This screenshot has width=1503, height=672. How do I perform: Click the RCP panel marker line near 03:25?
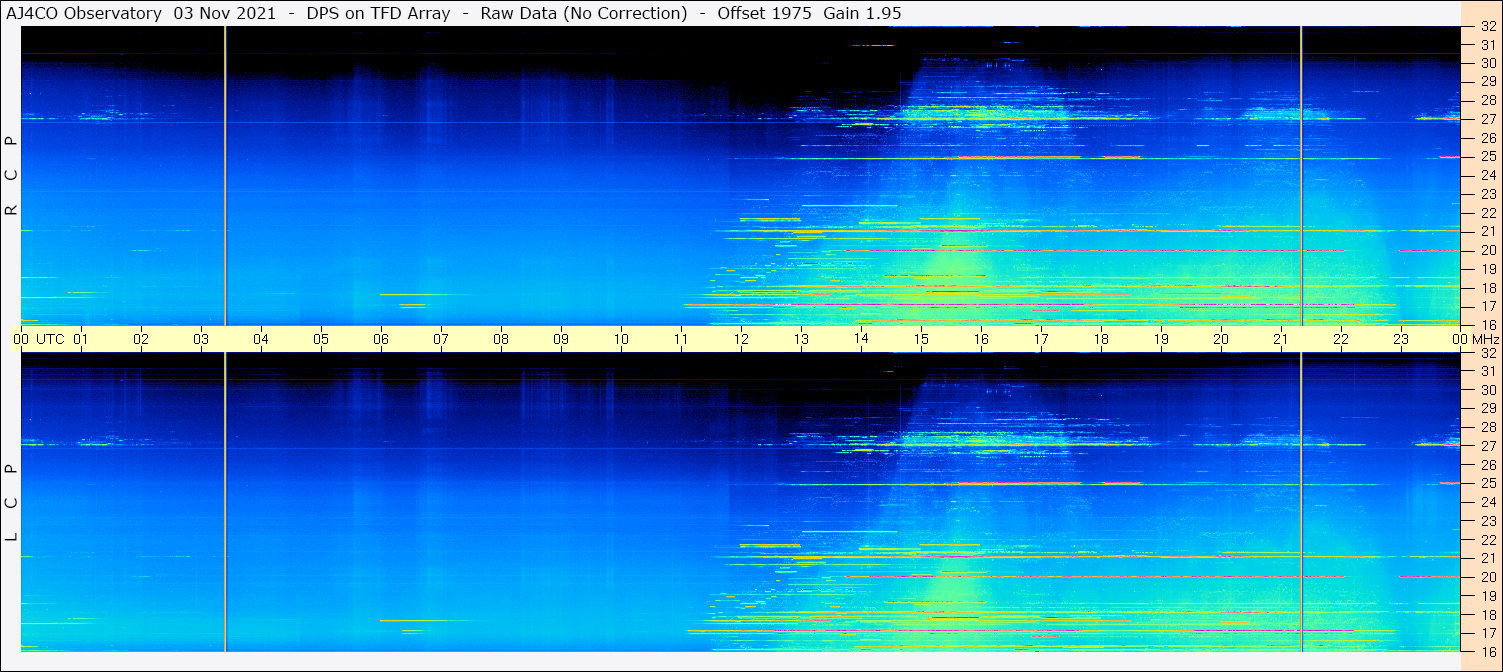225,175
